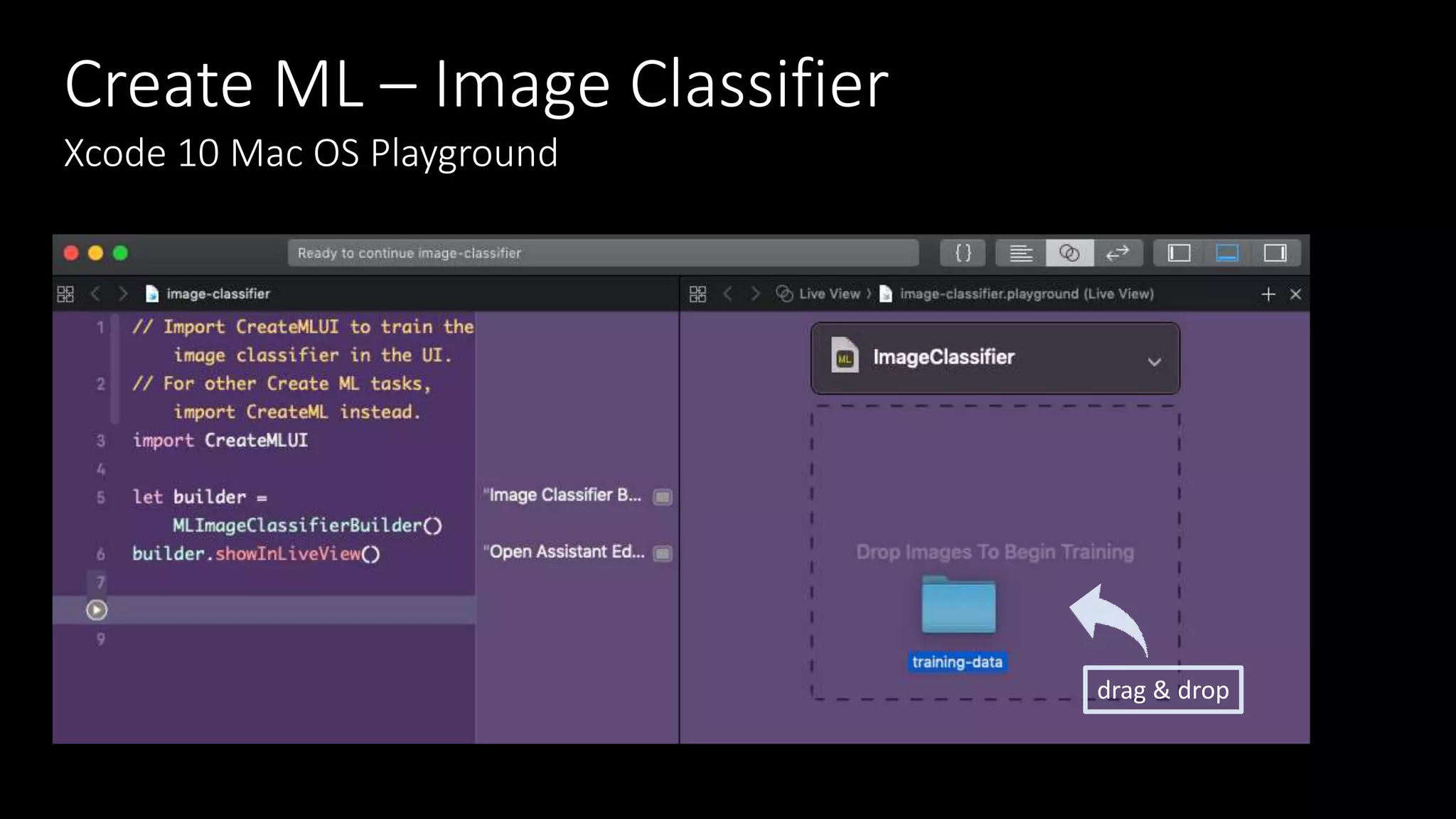Click the Live View overlapping circles icon
Image resolution: width=1456 pixels, height=819 pixels.
pos(784,294)
